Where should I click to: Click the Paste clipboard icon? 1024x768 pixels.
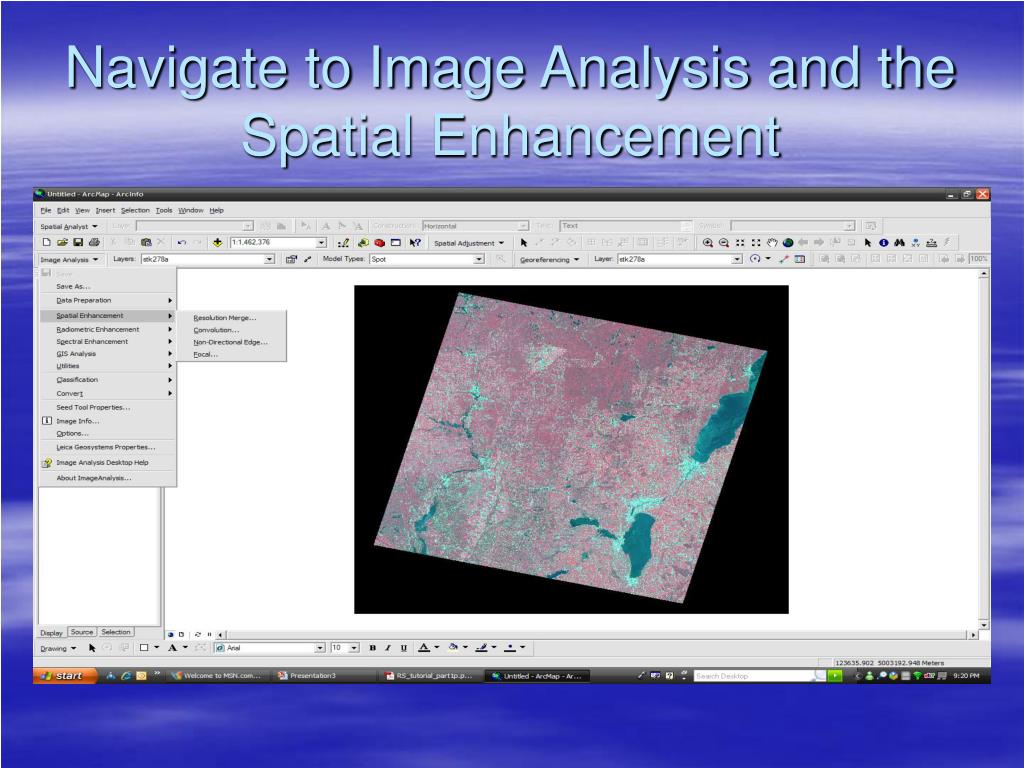pyautogui.click(x=146, y=242)
